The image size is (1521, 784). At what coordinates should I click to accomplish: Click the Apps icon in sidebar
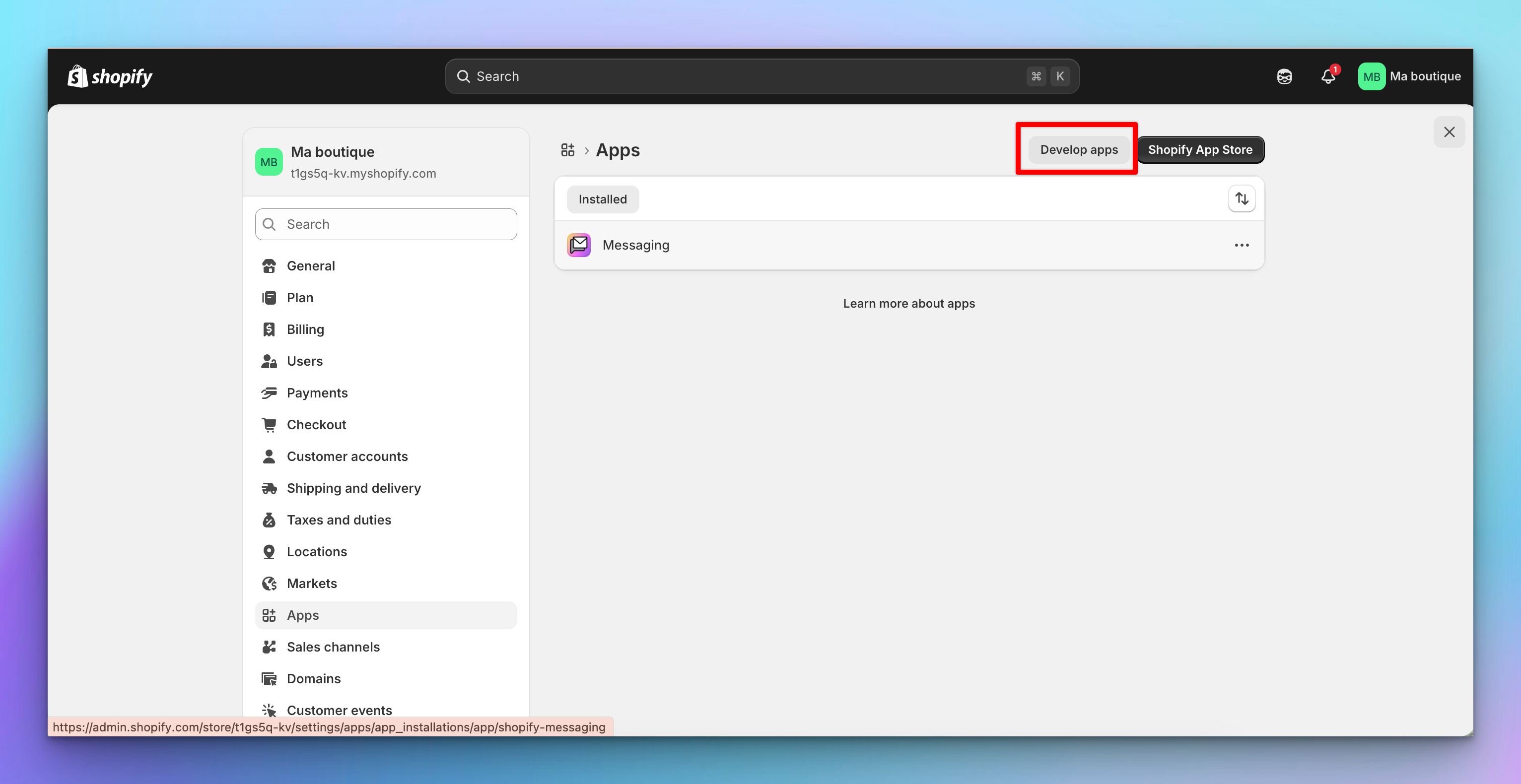click(x=269, y=616)
